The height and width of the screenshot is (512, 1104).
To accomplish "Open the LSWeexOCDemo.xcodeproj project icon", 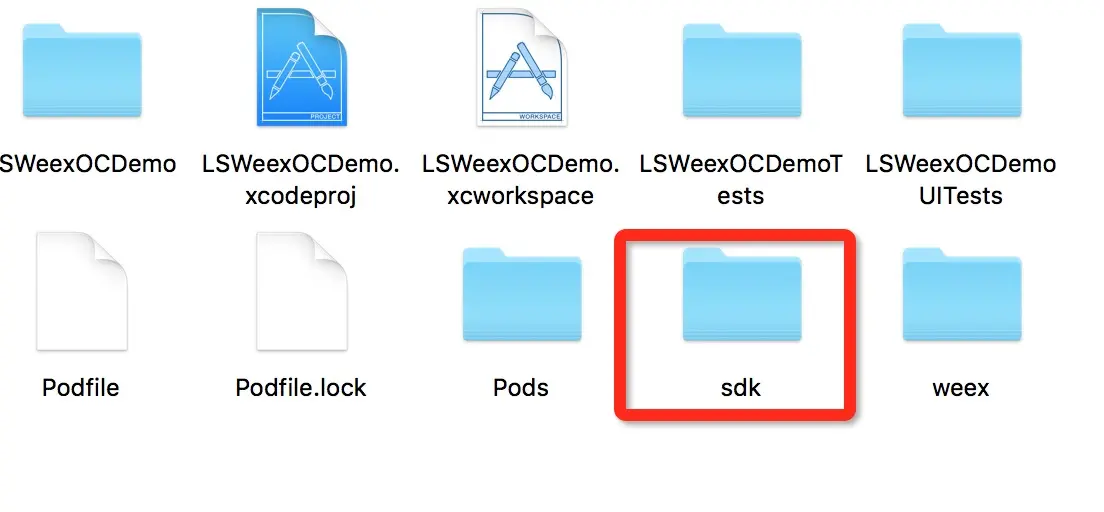I will pyautogui.click(x=301, y=68).
